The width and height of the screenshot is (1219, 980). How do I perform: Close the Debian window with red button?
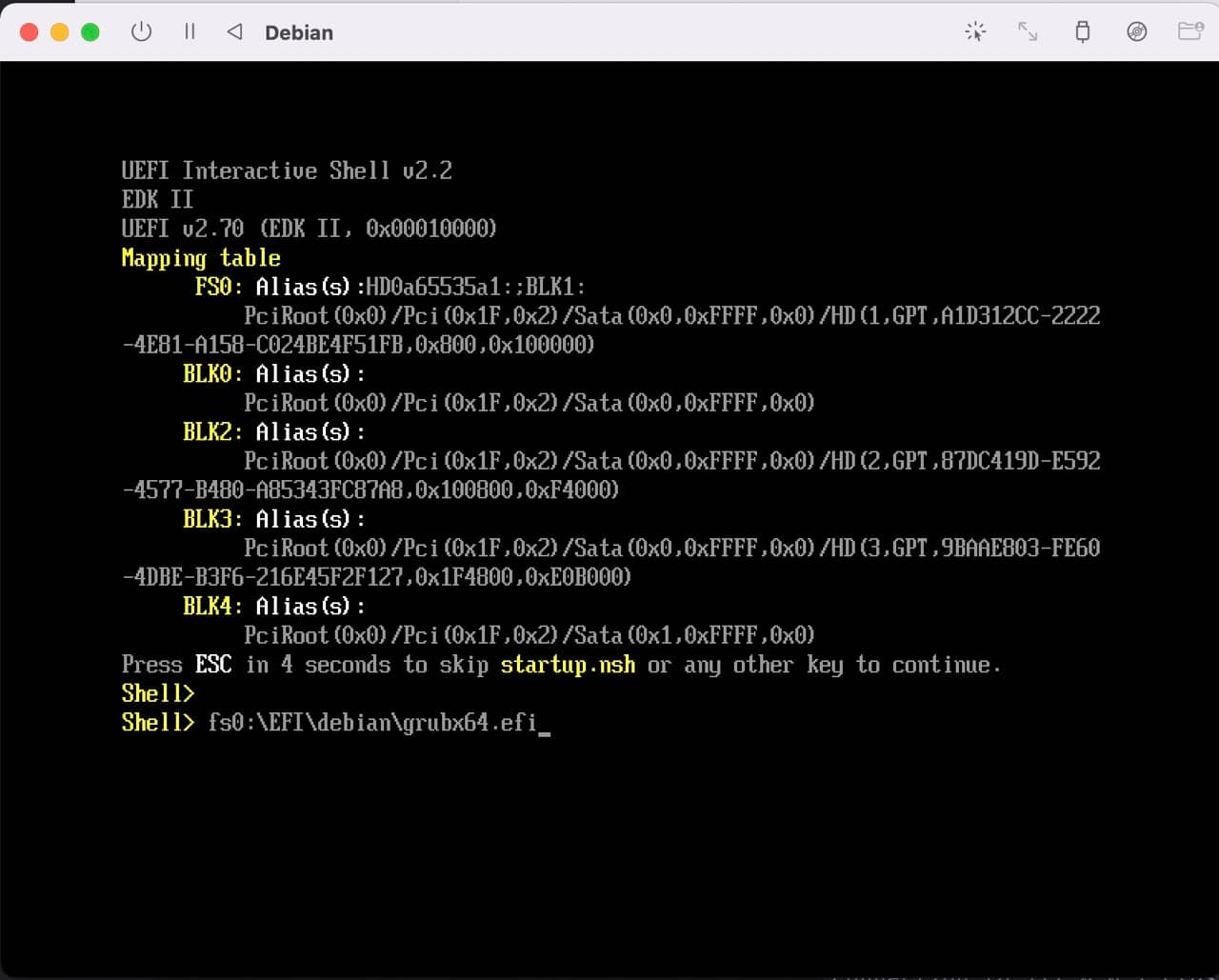click(29, 32)
